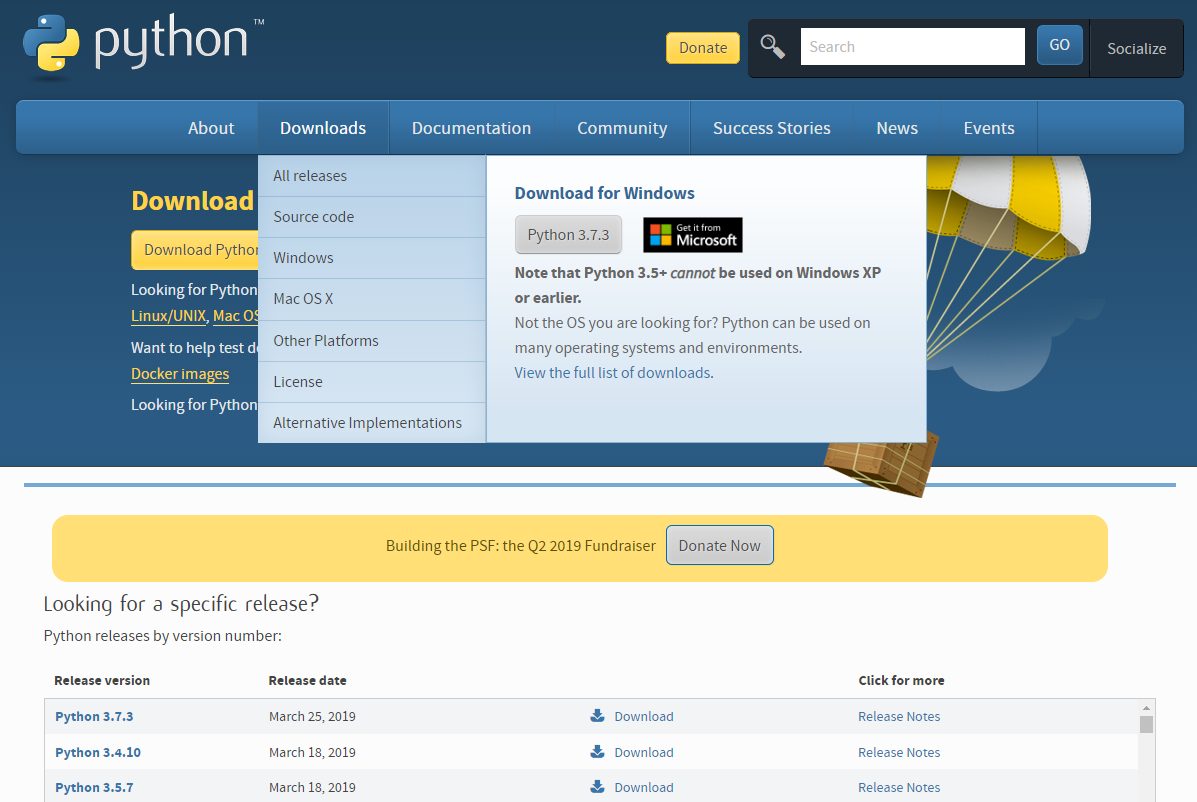1197x802 pixels.
Task: Open the Docker images link
Action: [x=180, y=374]
